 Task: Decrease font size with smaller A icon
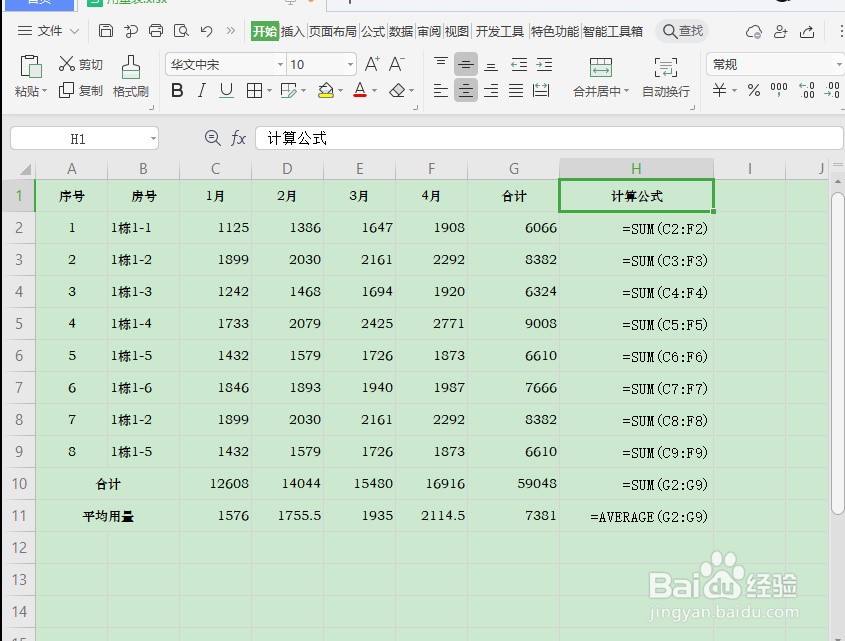[397, 64]
